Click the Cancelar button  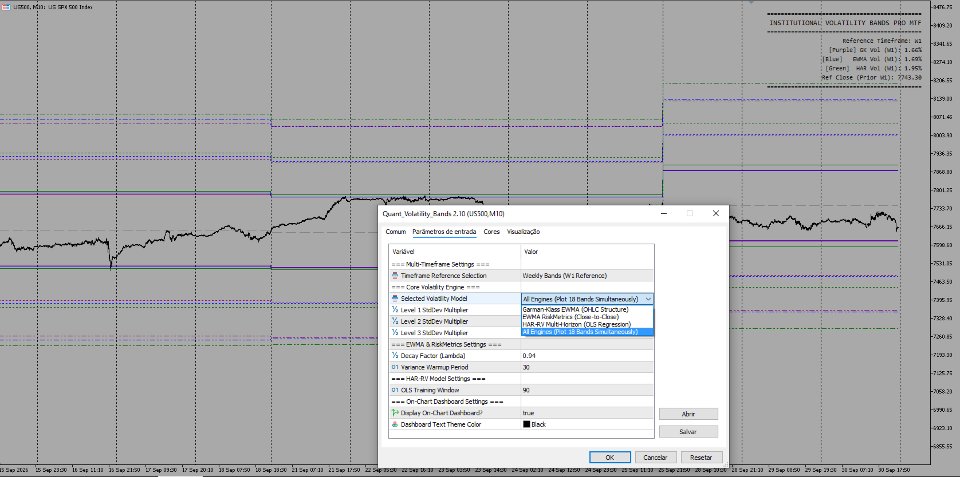click(655, 457)
